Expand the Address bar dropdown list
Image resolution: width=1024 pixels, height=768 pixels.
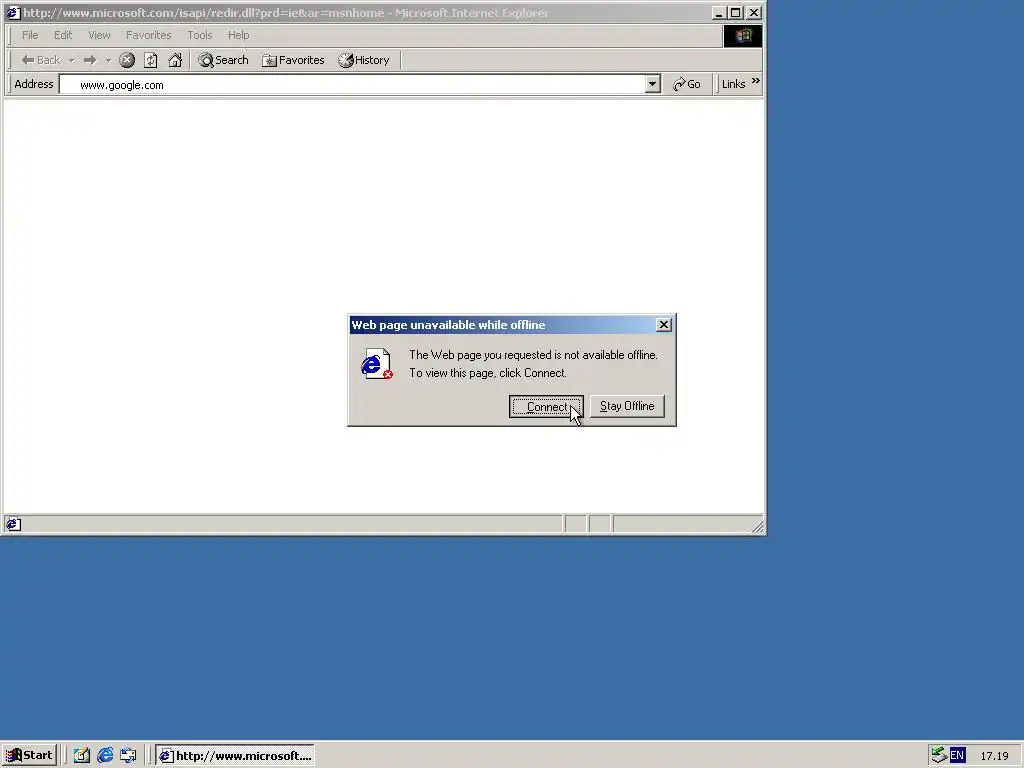pyautogui.click(x=652, y=84)
